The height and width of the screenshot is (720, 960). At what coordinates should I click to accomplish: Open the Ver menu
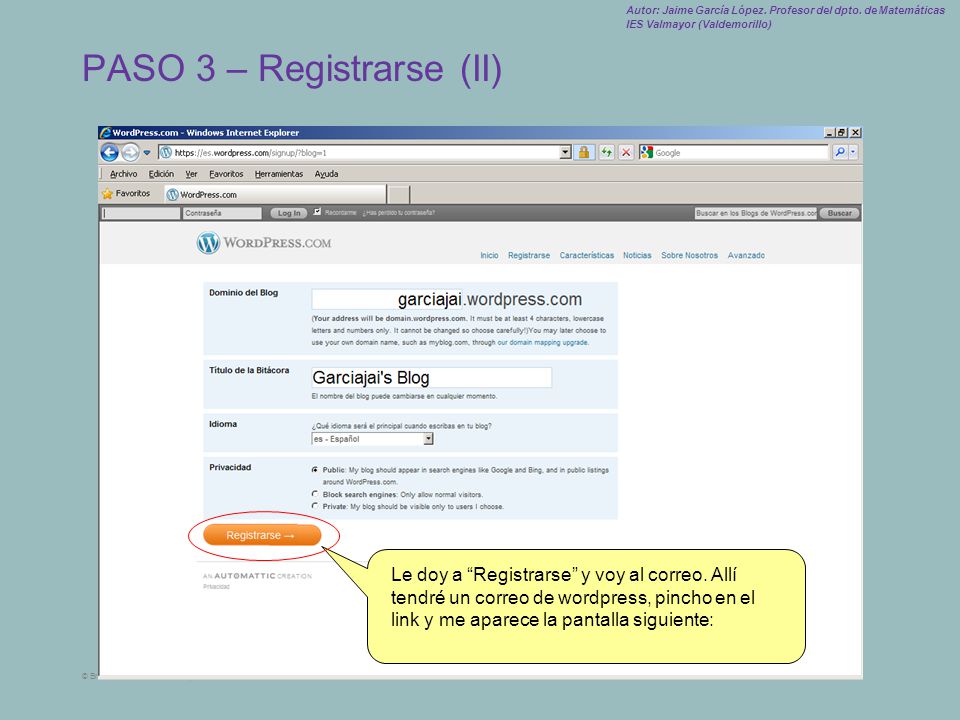pyautogui.click(x=191, y=174)
